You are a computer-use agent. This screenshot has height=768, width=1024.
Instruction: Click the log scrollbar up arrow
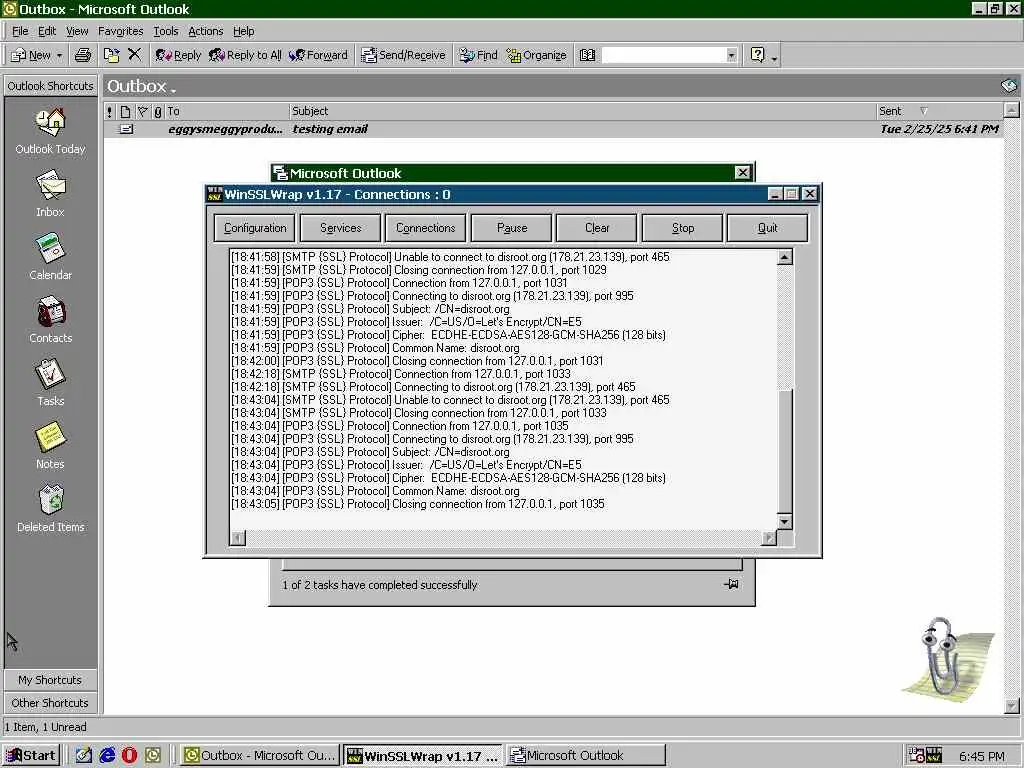[x=785, y=257]
